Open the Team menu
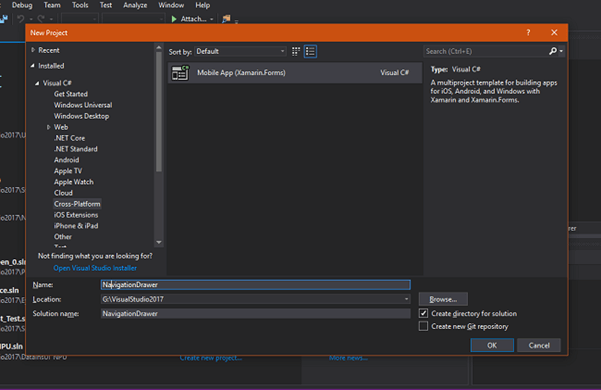The width and height of the screenshot is (601, 390). click(52, 5)
